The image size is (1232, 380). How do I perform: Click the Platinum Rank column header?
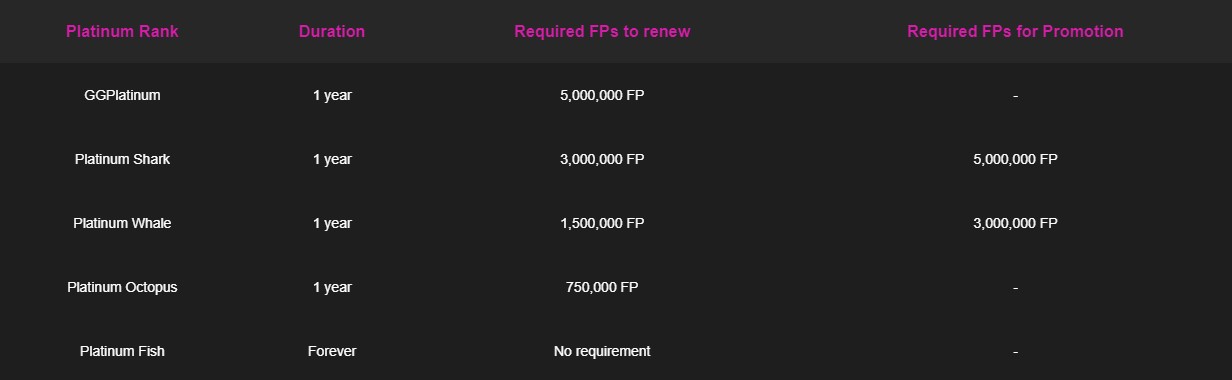[x=122, y=31]
